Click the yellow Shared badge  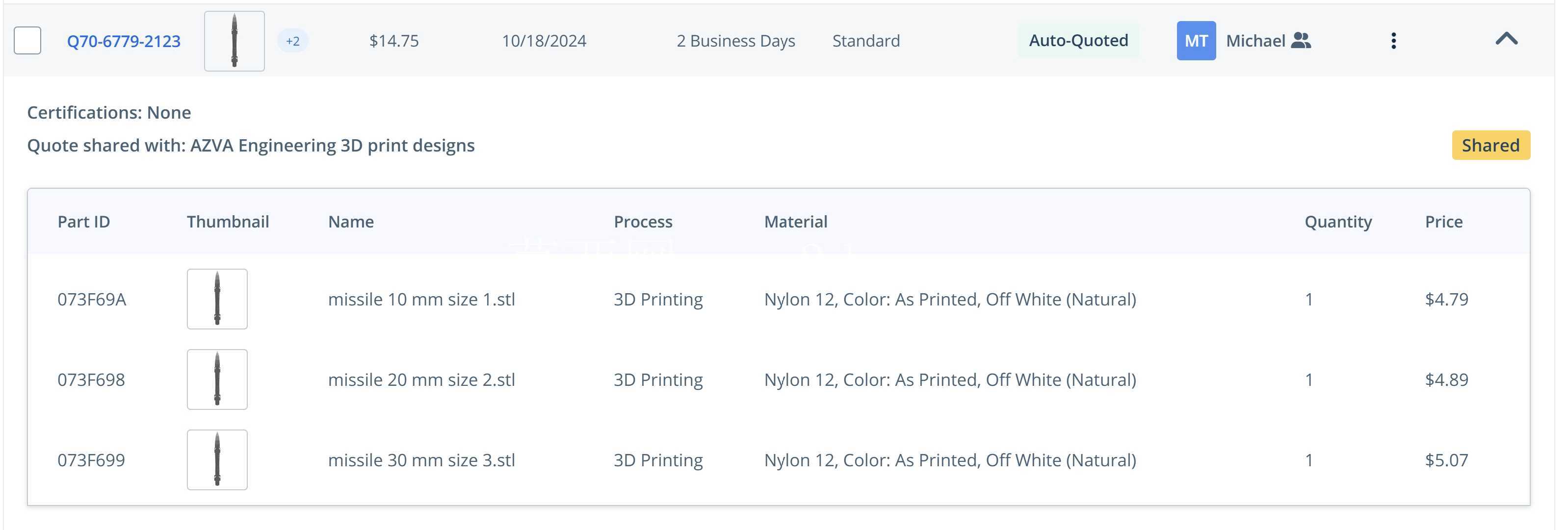coord(1490,145)
